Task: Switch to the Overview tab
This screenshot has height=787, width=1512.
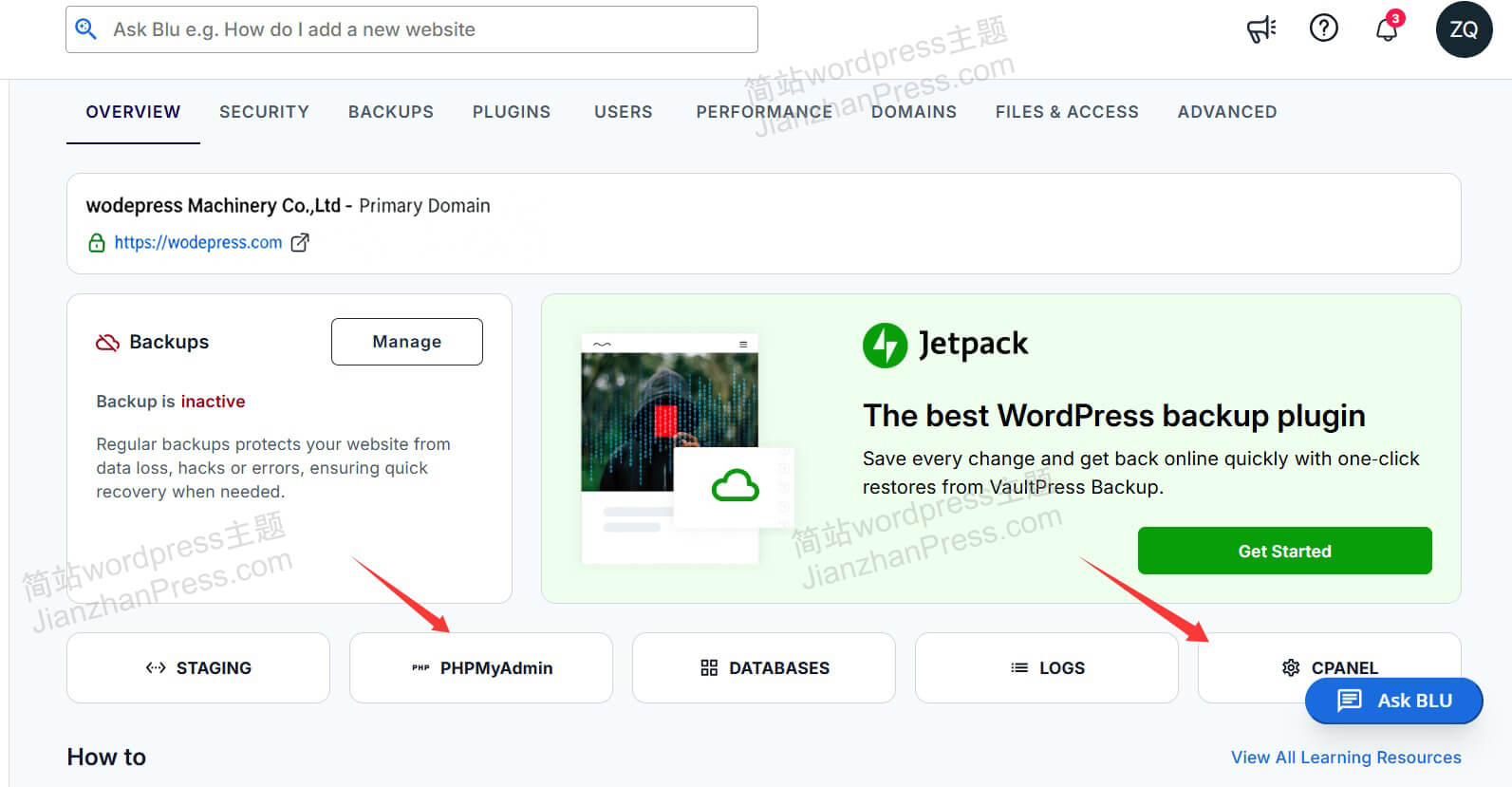Action: point(133,112)
